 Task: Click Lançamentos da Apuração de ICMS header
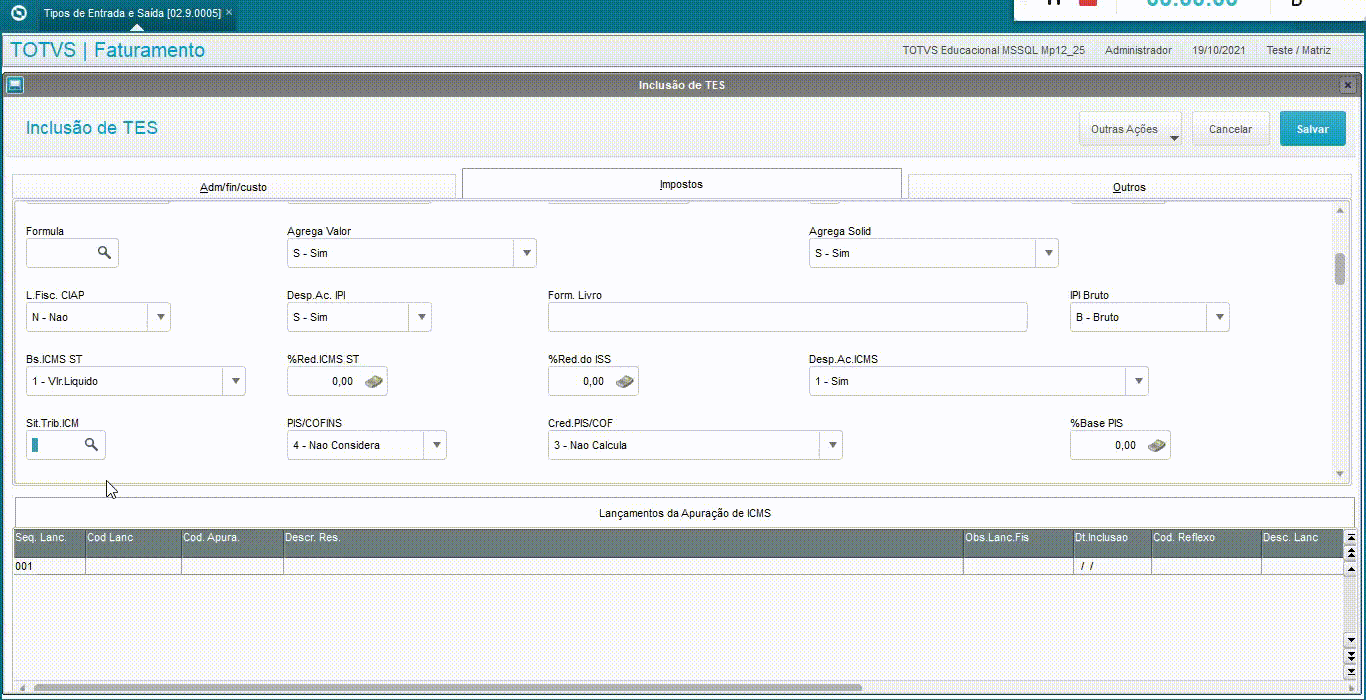684,513
